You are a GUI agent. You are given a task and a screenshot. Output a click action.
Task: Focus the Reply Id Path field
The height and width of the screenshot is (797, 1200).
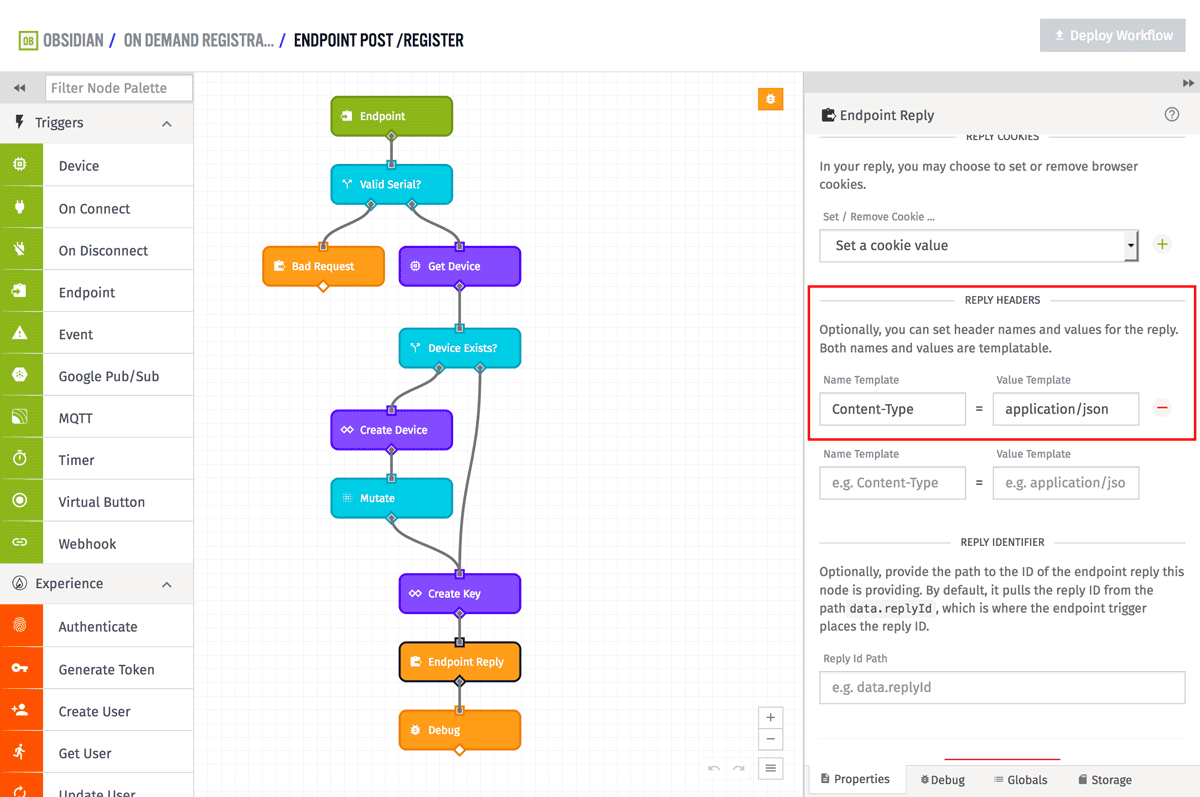[x=1001, y=688]
